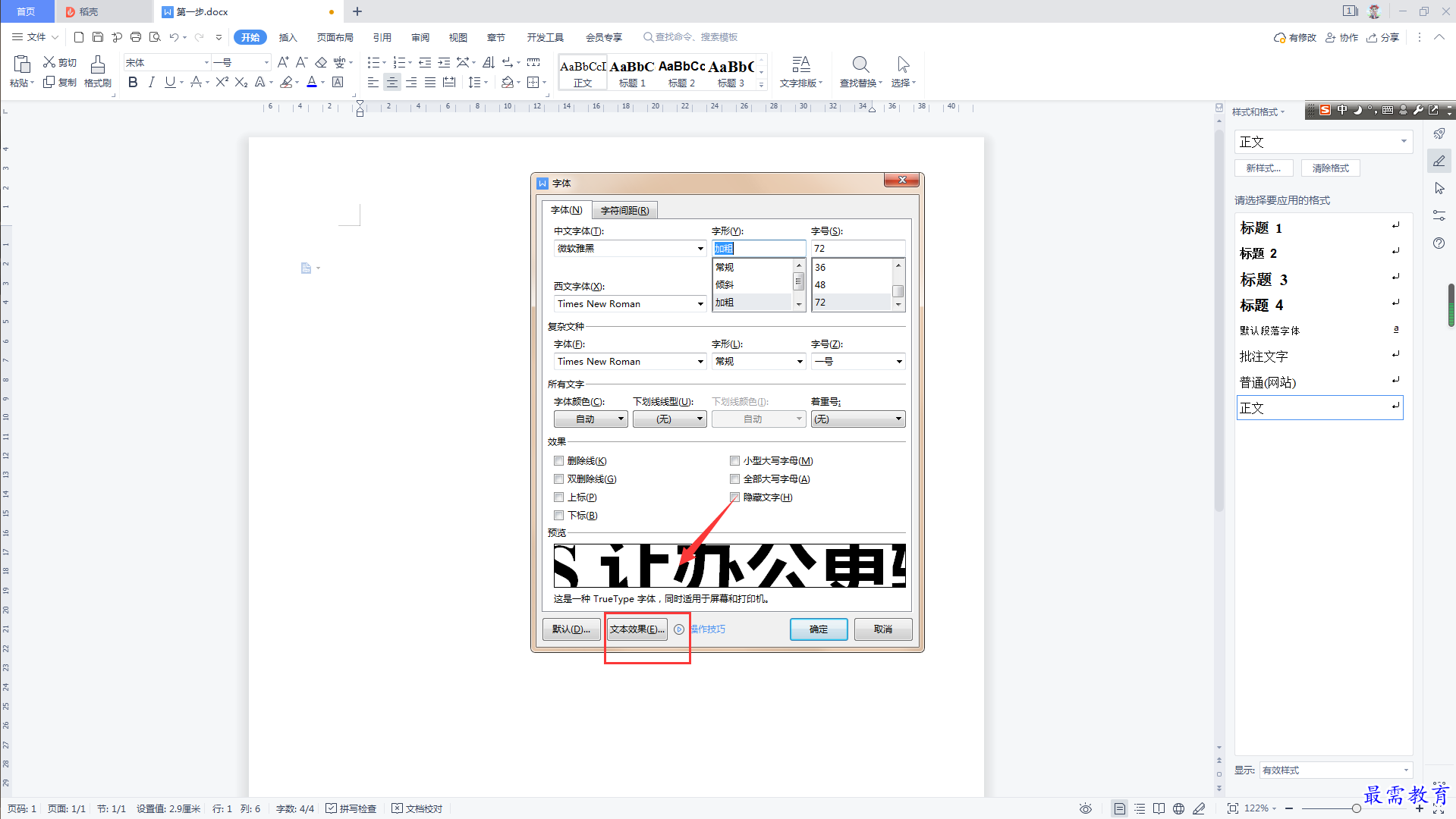
Task: Click the Subscript X₂ icon
Action: (x=241, y=82)
